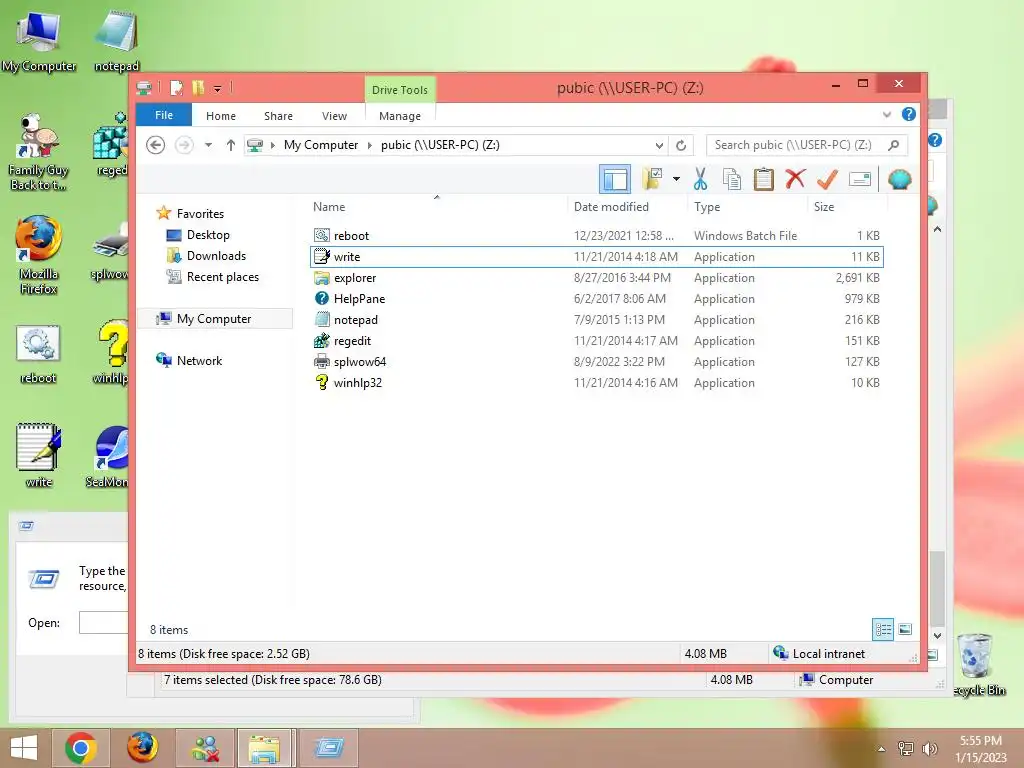Open the folder options dropdown arrow
Screen dimensions: 1024x768
coord(676,178)
